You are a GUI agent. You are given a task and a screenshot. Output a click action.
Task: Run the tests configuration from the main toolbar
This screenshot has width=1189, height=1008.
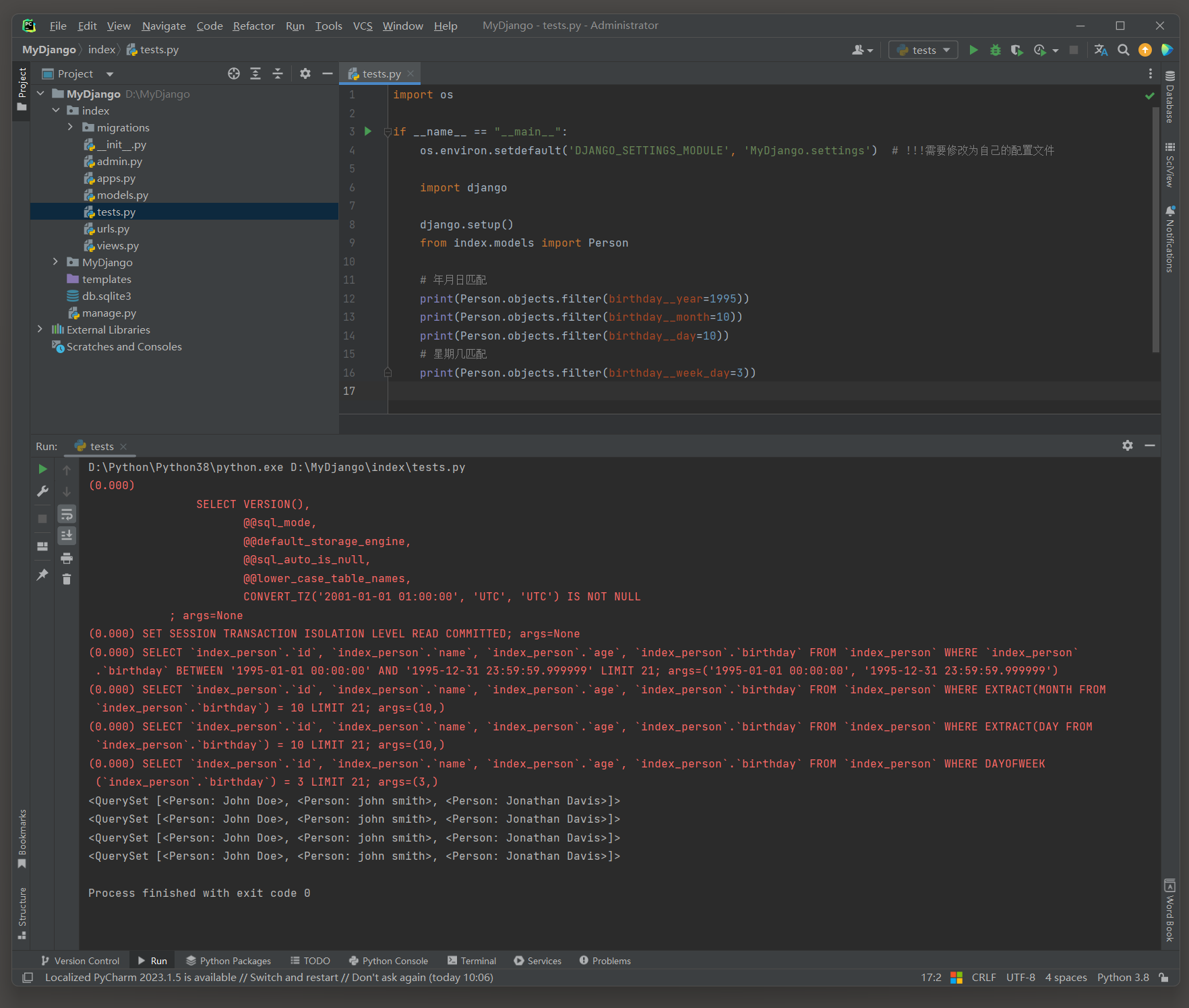coord(973,50)
